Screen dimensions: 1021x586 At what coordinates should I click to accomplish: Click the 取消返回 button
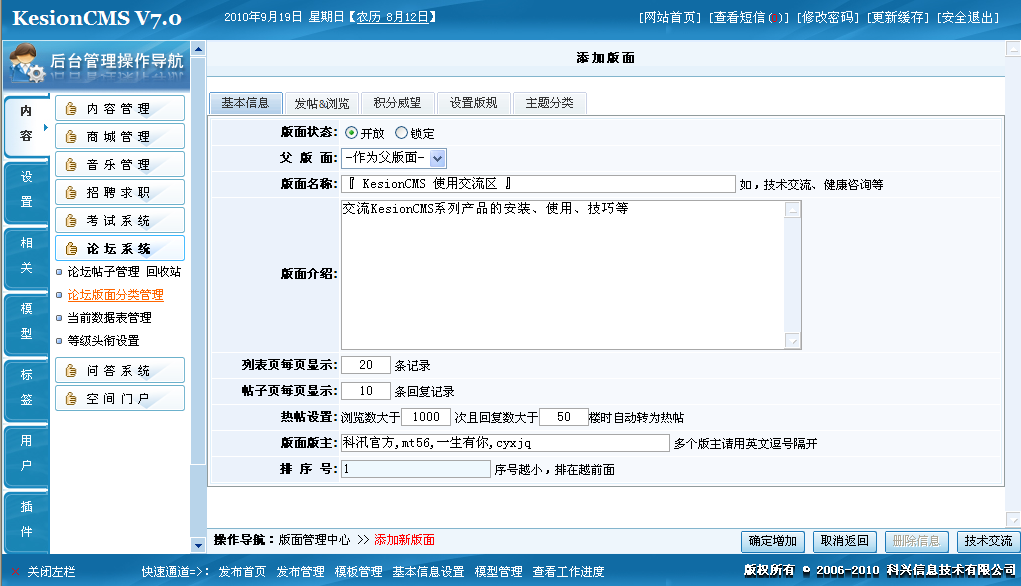[x=845, y=541]
